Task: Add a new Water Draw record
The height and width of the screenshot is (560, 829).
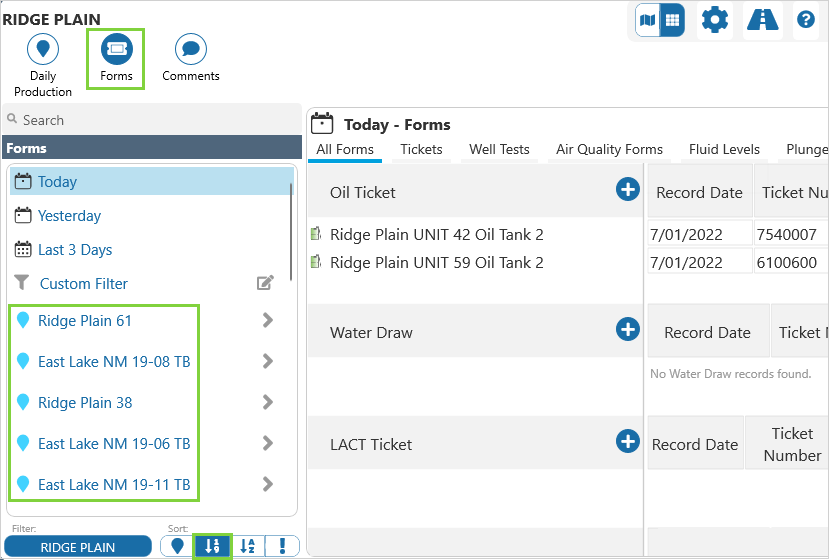Action: coord(627,329)
